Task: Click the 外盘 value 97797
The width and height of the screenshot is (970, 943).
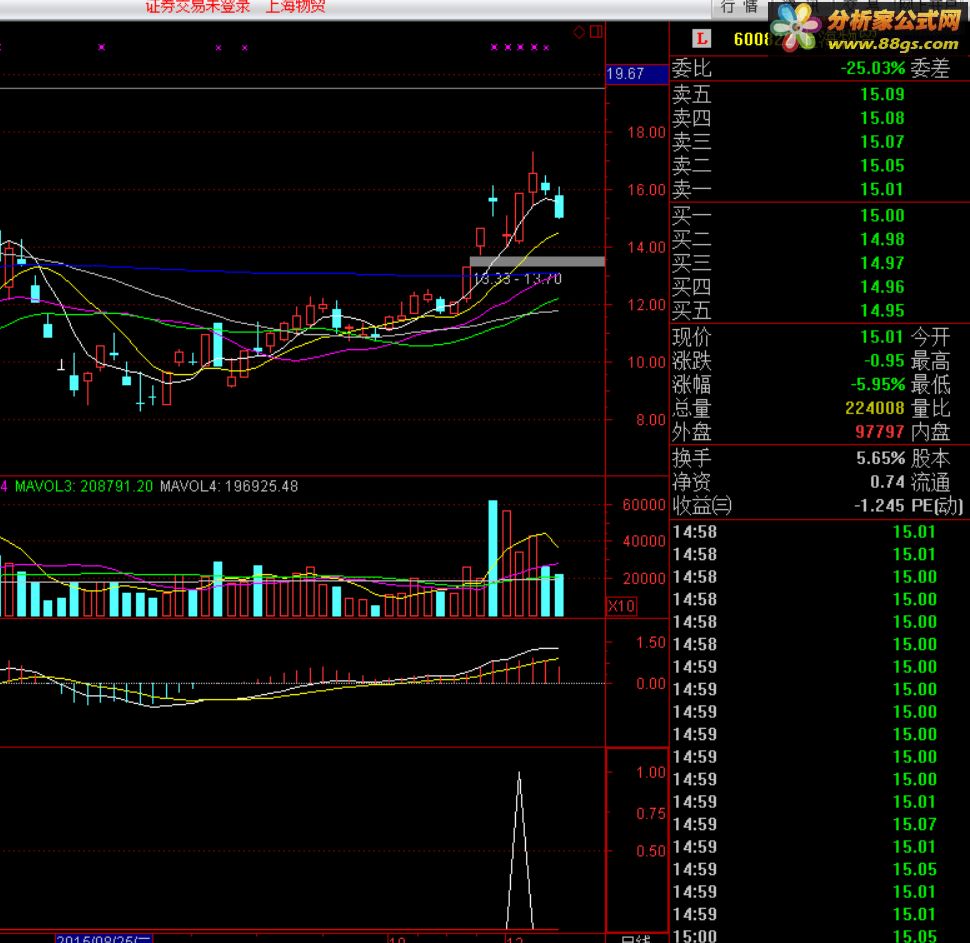Action: click(880, 432)
